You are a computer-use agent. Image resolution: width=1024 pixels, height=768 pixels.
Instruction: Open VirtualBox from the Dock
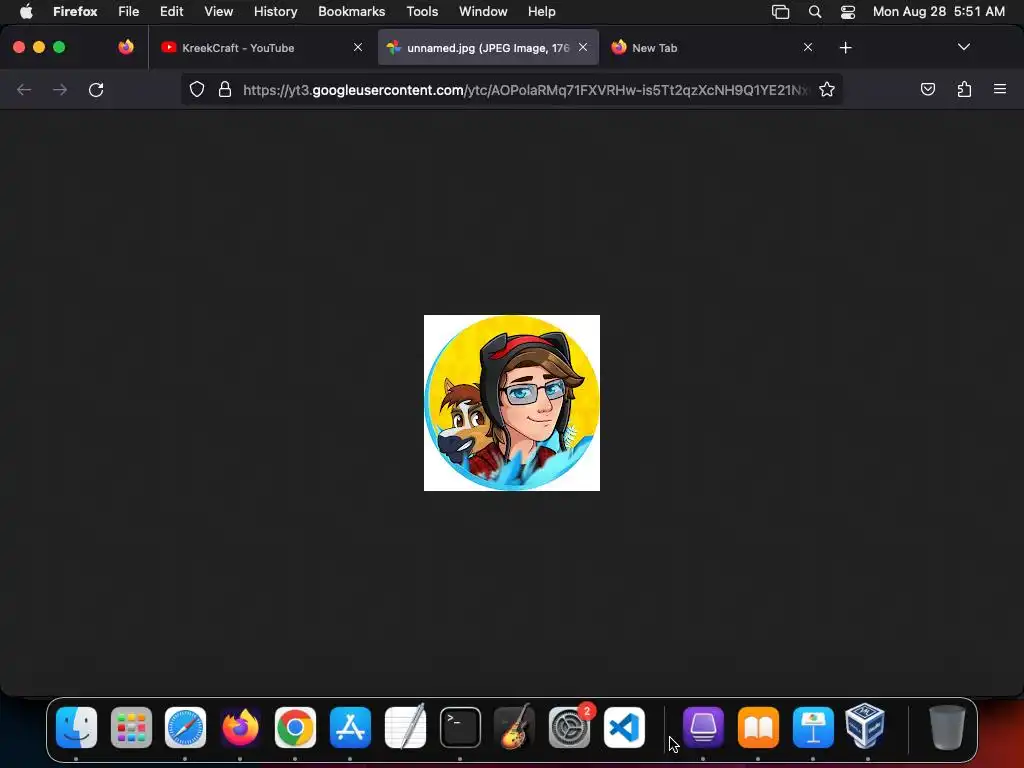click(865, 726)
